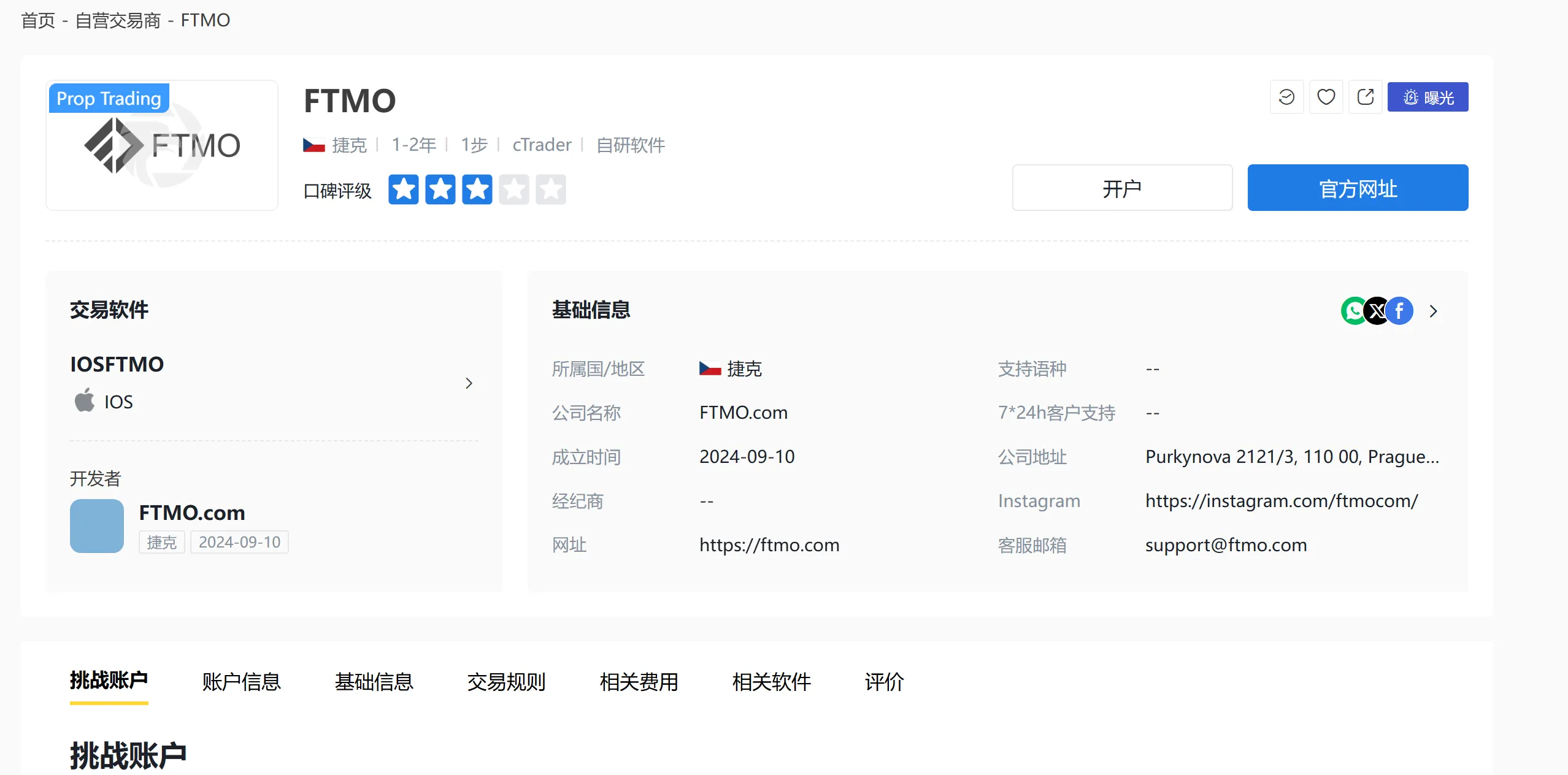Click the third rating star

coord(477,189)
